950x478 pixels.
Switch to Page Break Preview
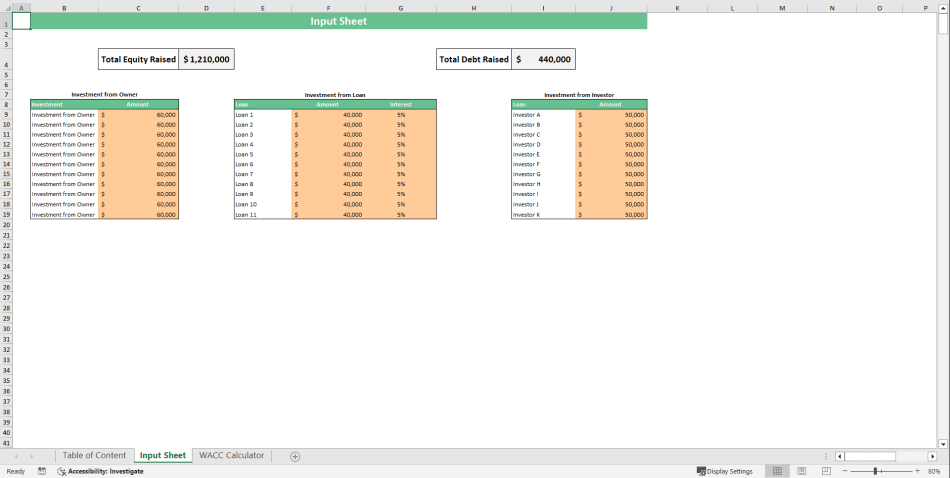click(x=825, y=471)
